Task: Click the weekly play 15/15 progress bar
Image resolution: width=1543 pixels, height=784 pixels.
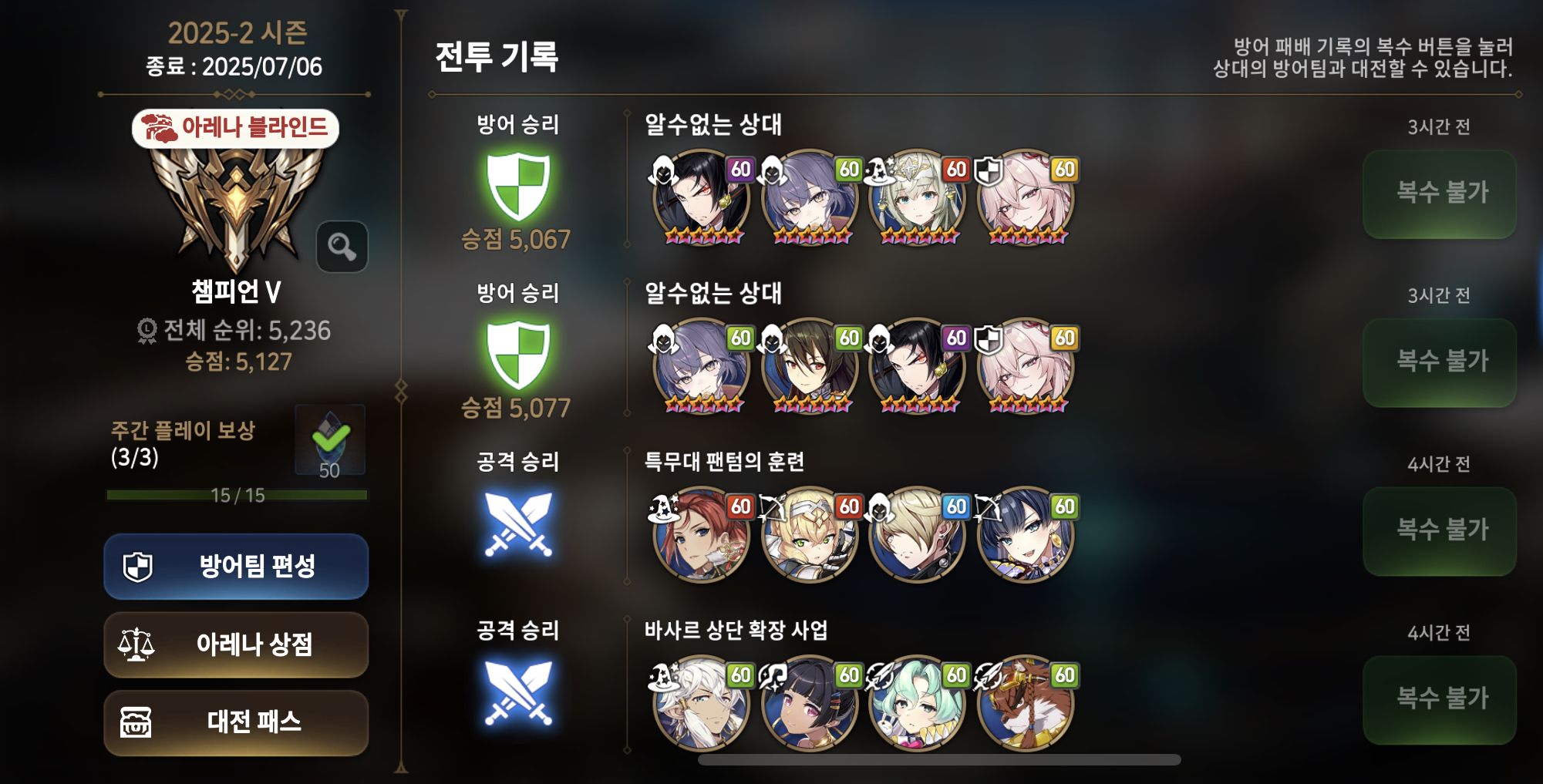Action: pyautogui.click(x=237, y=495)
